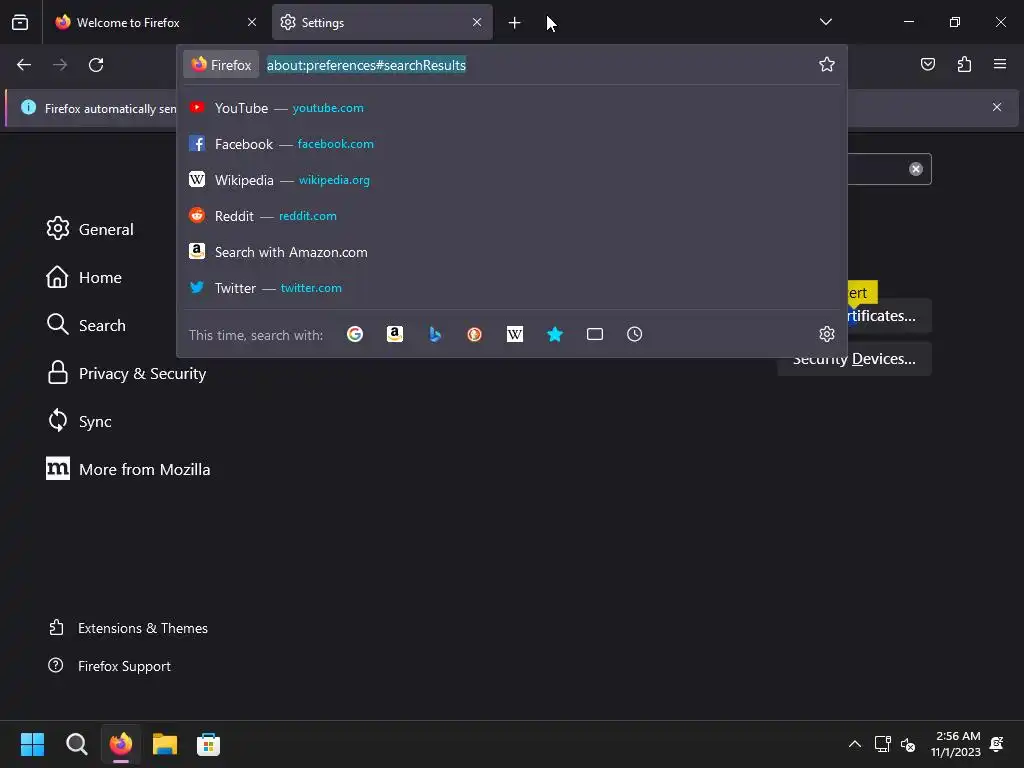Screen dimensions: 1024x768
Task: Open File Explorer from taskbar
Action: tap(165, 744)
